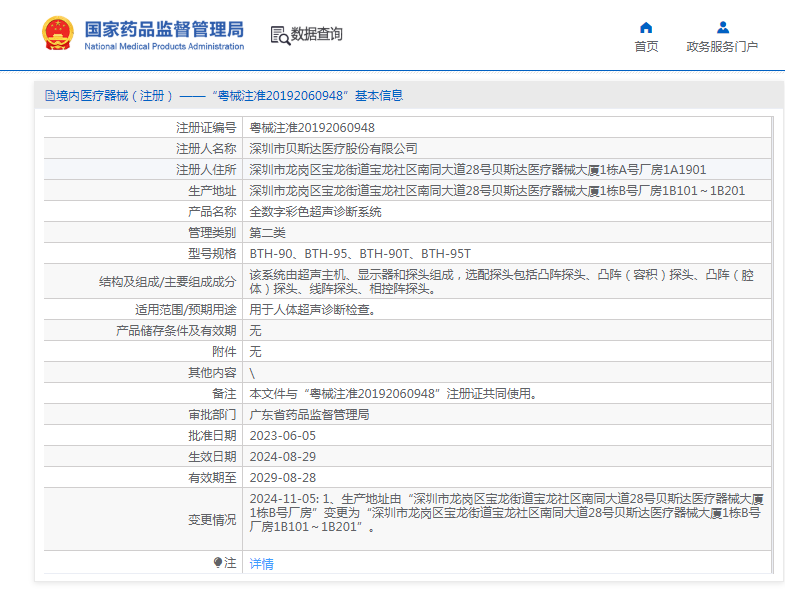The image size is (785, 594).
Task: Click the 数据查询 magnifier document icon
Action: pos(279,35)
